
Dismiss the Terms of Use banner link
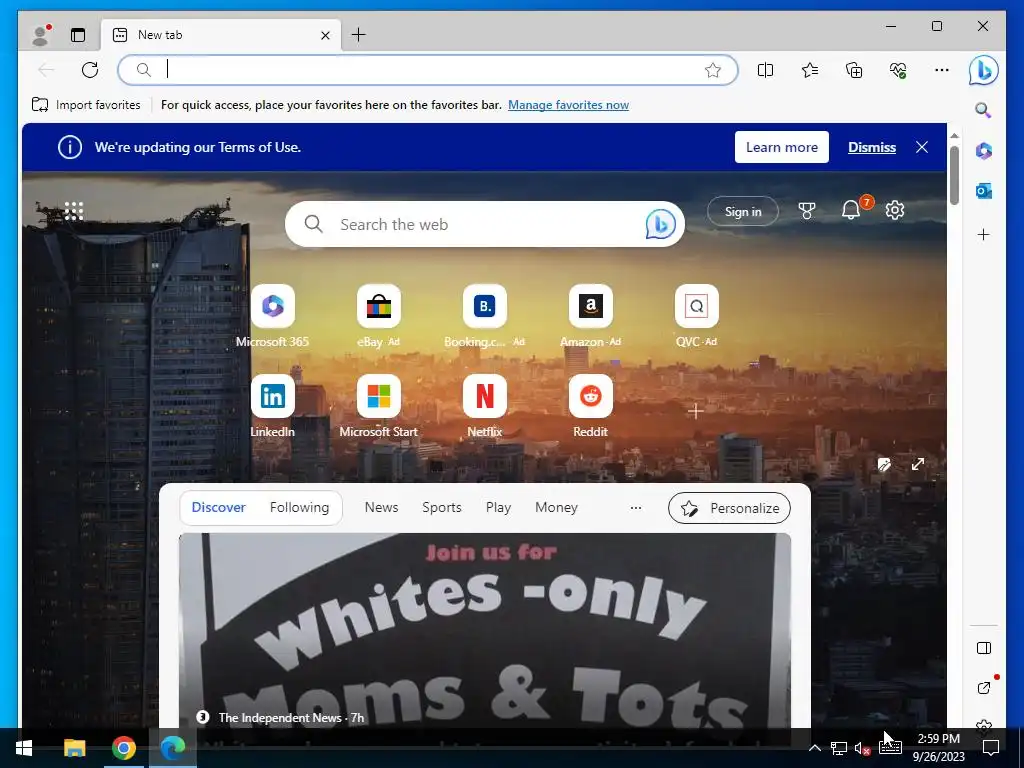click(x=872, y=148)
